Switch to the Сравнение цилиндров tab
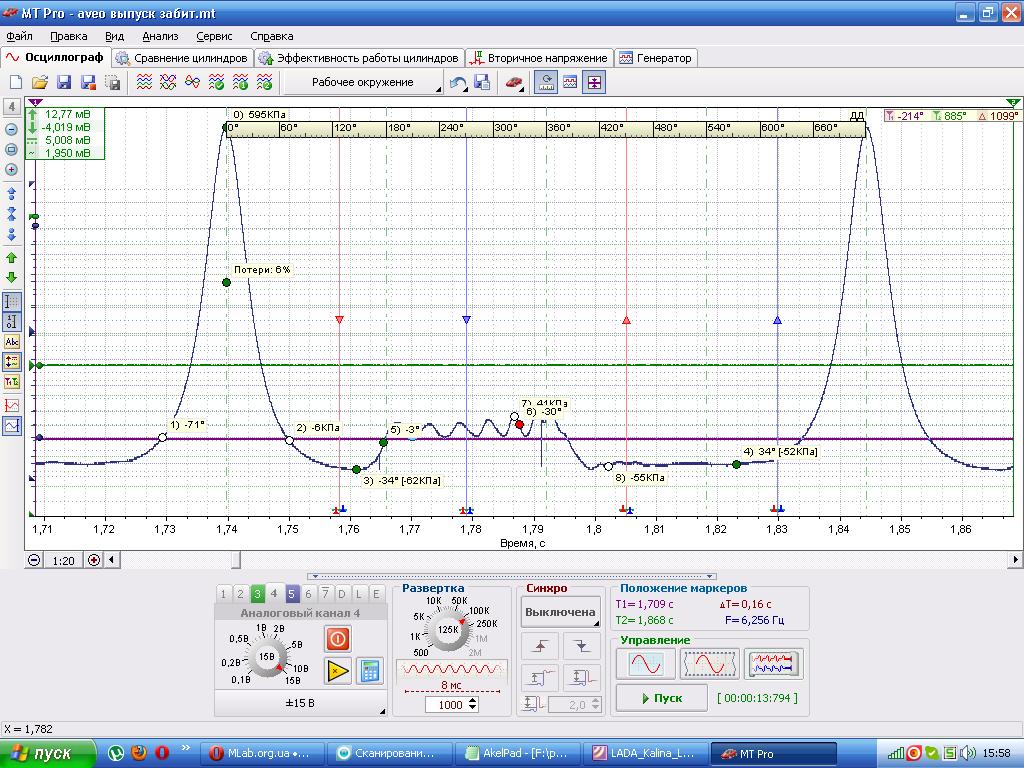The width and height of the screenshot is (1024, 768). pyautogui.click(x=183, y=58)
